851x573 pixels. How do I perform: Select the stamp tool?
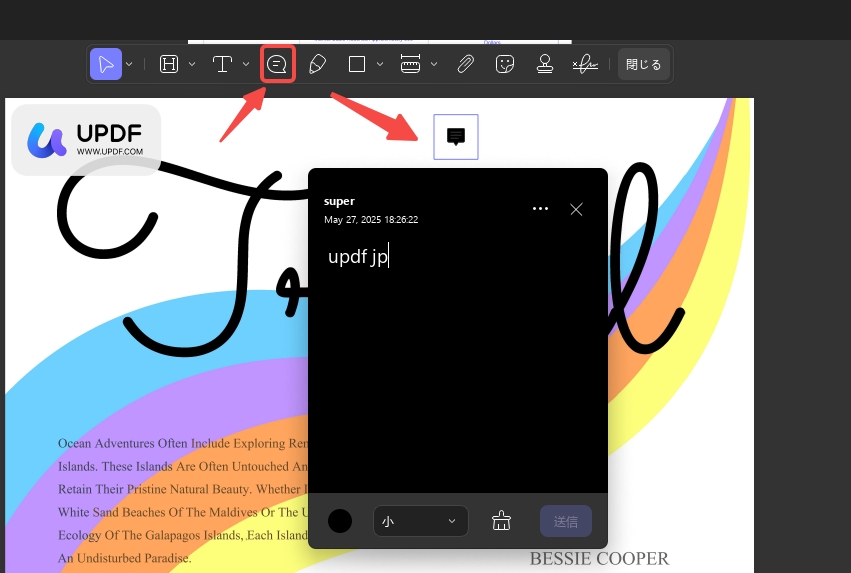[545, 64]
